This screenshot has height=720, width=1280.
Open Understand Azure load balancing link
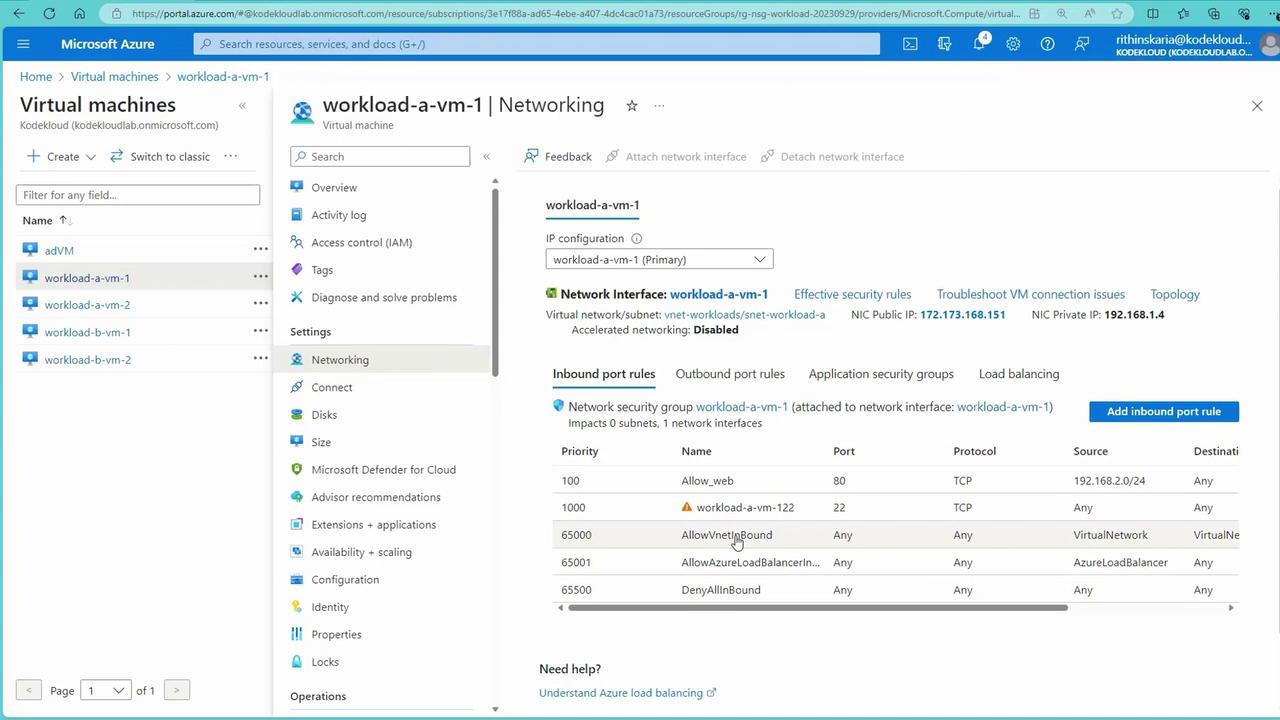point(628,692)
